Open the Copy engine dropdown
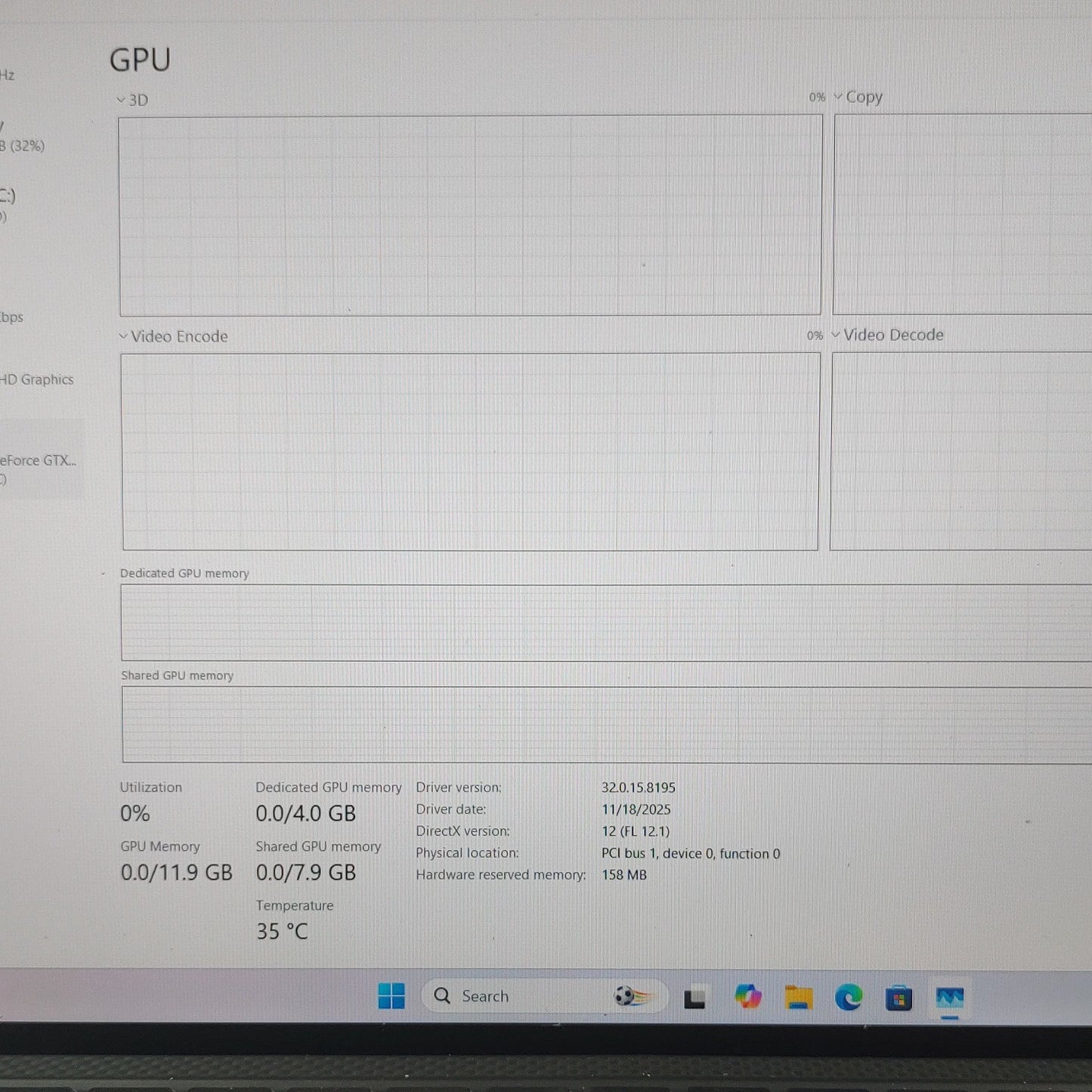 point(858,97)
